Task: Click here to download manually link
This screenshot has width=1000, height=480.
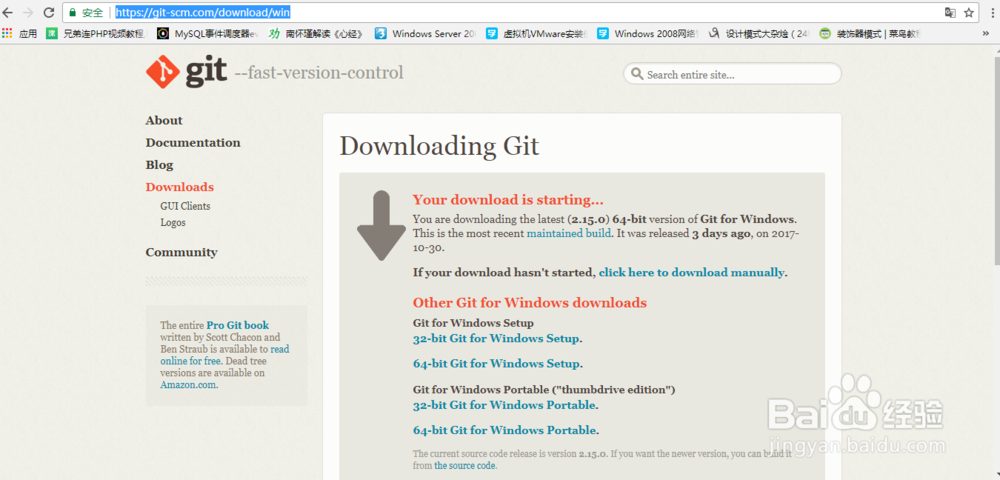Action: pyautogui.click(x=691, y=272)
